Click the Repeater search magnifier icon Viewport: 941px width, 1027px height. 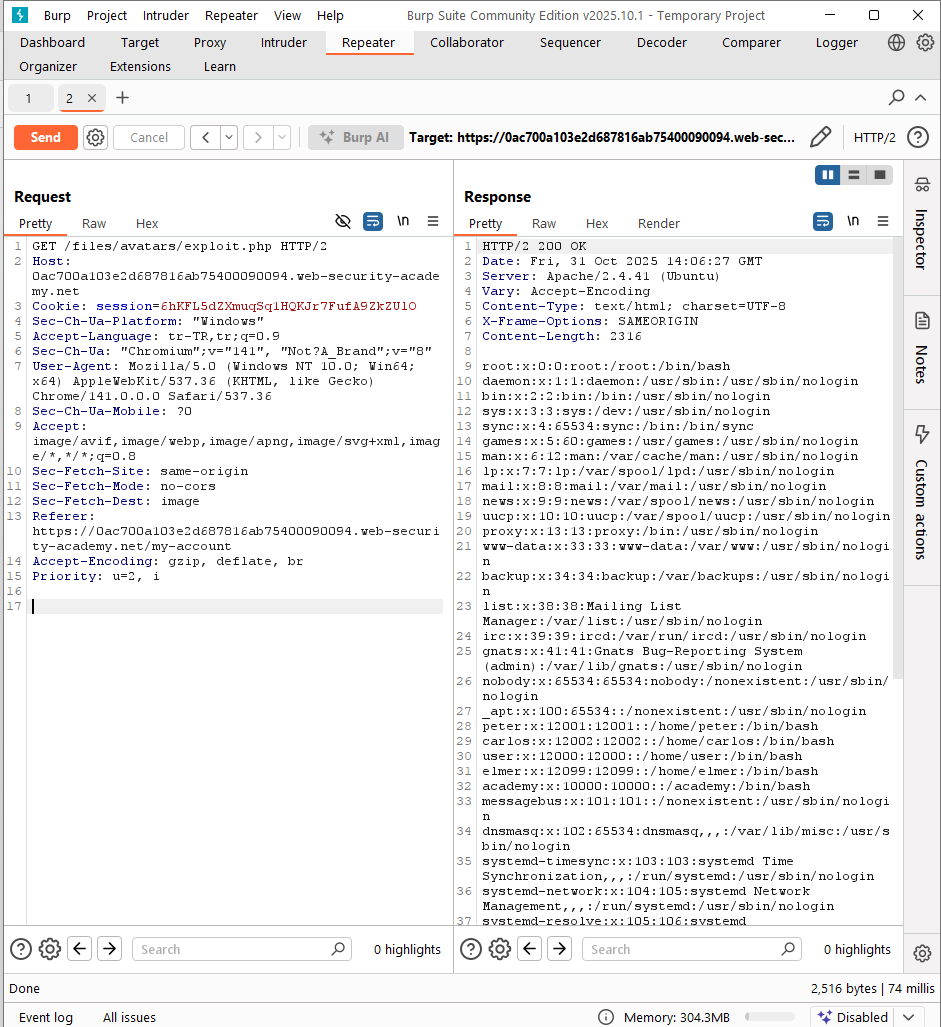[896, 98]
